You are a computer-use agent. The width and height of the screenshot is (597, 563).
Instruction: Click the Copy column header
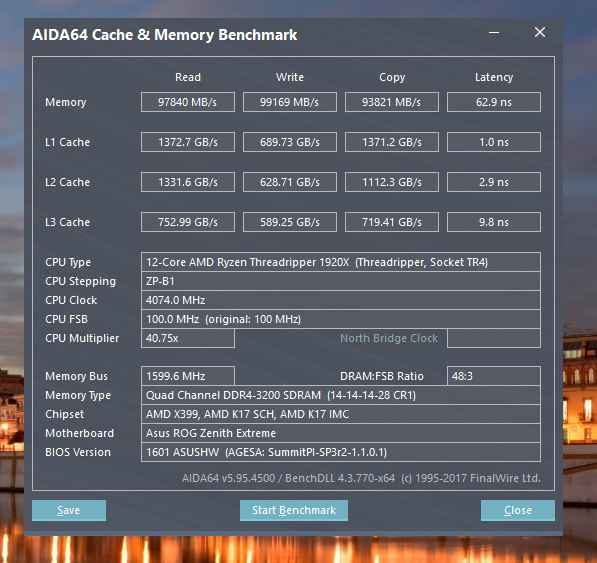[x=392, y=78]
